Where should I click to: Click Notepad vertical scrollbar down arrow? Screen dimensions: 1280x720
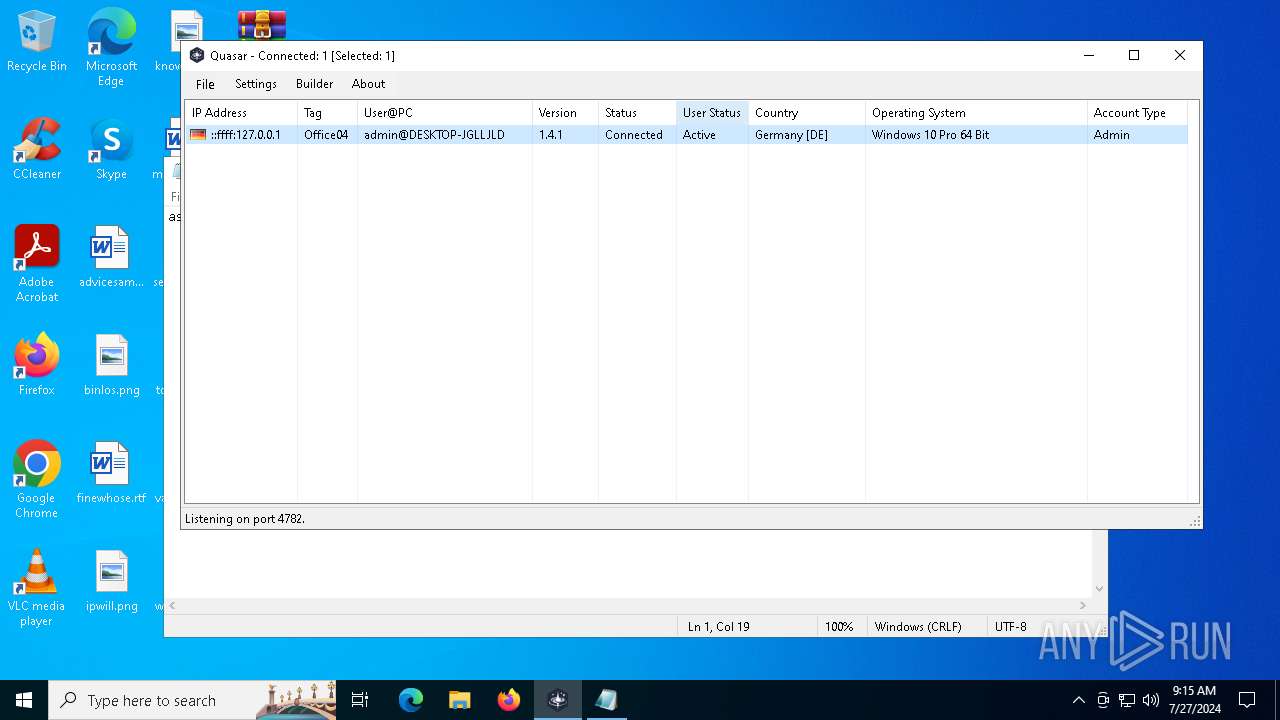pyautogui.click(x=1099, y=589)
